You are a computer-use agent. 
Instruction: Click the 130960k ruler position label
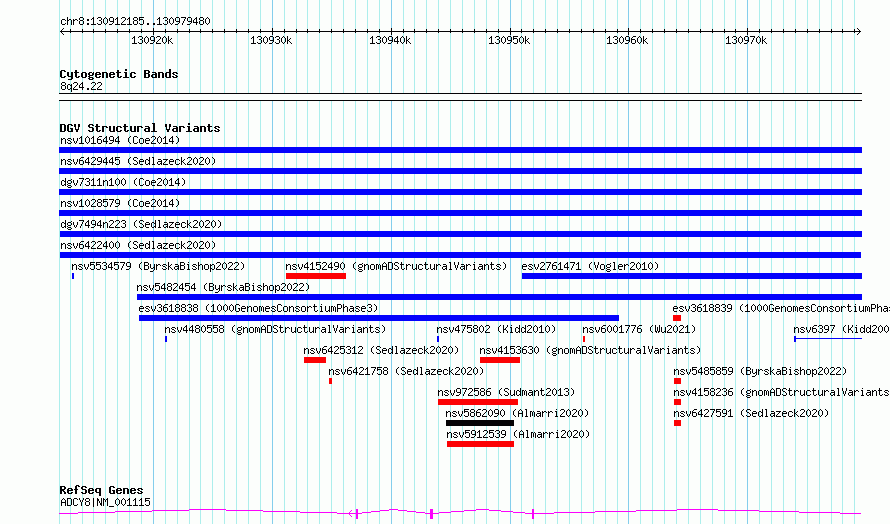627,40
